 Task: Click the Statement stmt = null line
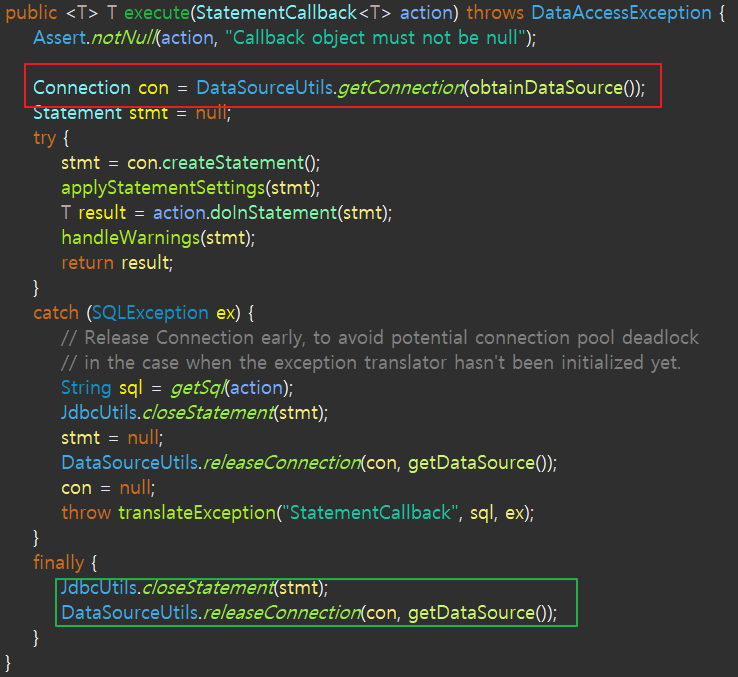(132, 113)
